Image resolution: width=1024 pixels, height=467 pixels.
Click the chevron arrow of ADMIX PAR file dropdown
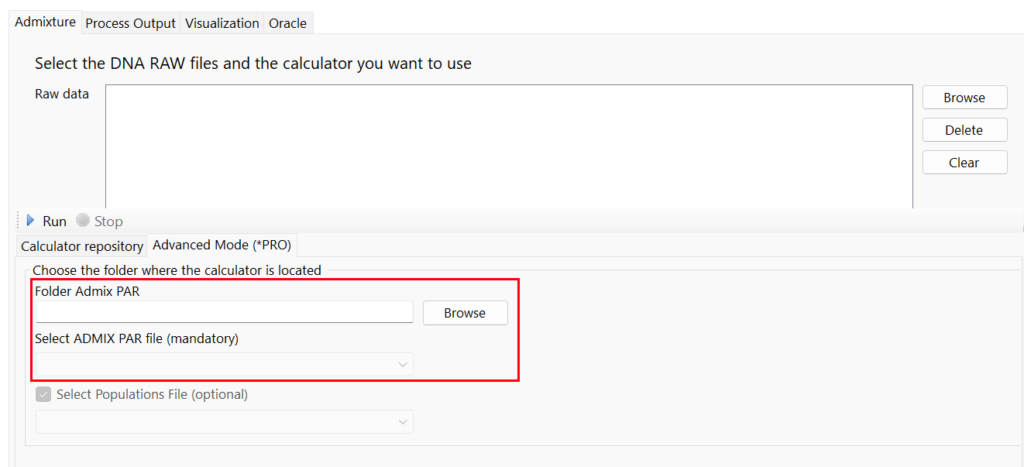pyautogui.click(x=403, y=365)
